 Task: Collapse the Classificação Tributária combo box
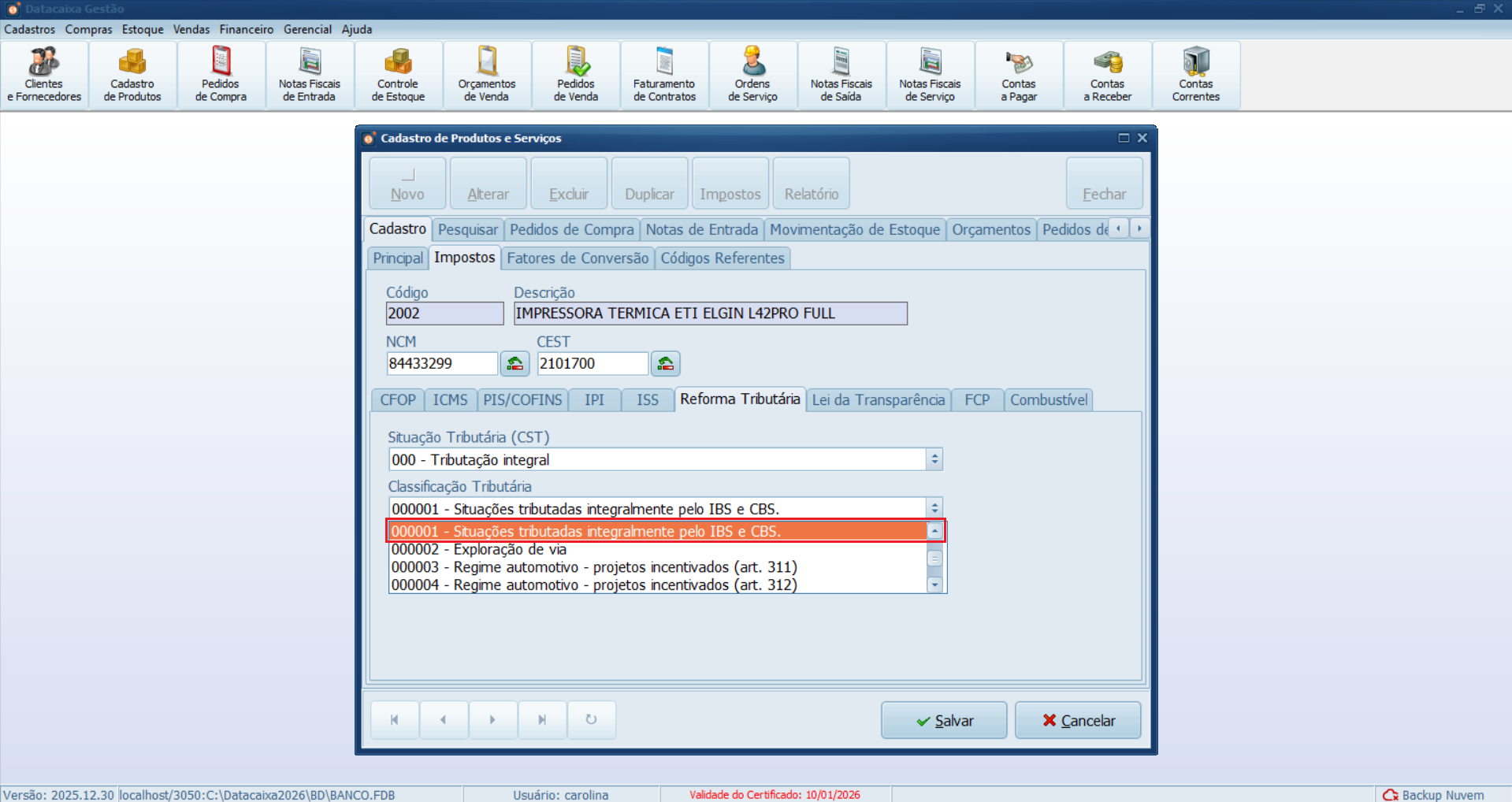point(934,508)
